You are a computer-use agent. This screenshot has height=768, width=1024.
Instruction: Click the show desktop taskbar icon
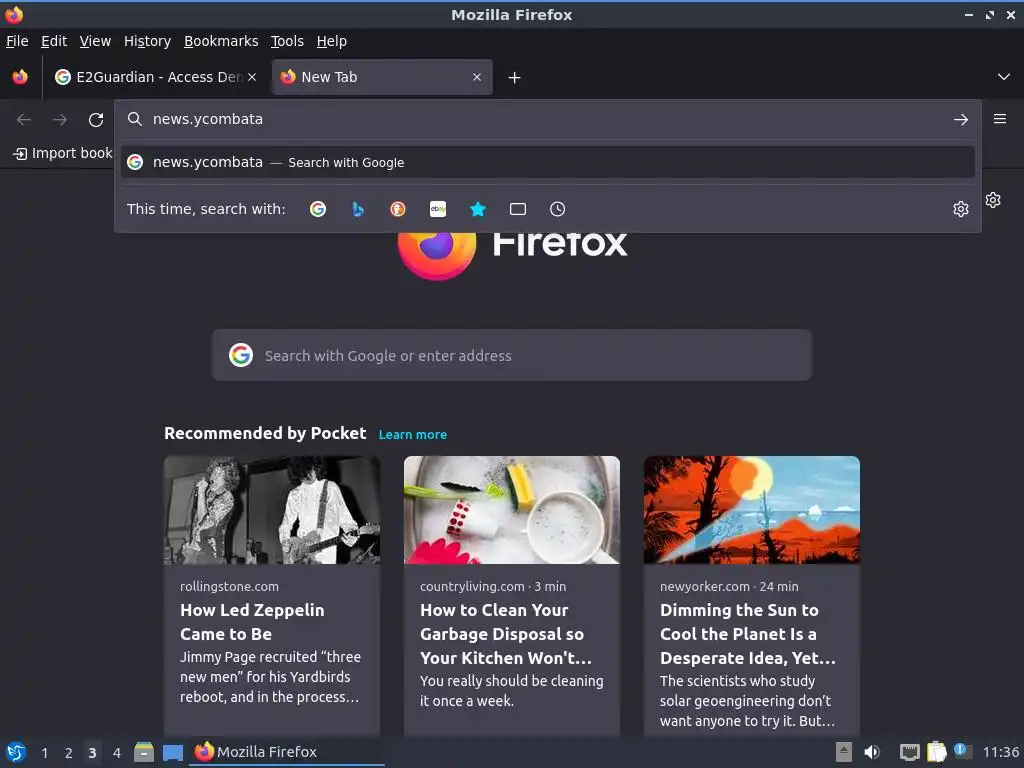click(x=172, y=753)
